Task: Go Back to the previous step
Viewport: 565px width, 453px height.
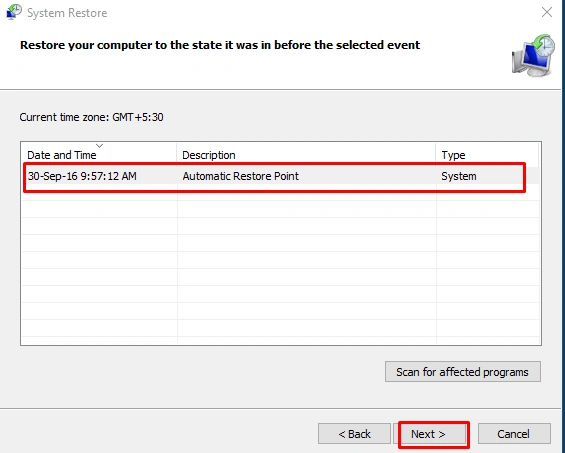Action: 354,434
